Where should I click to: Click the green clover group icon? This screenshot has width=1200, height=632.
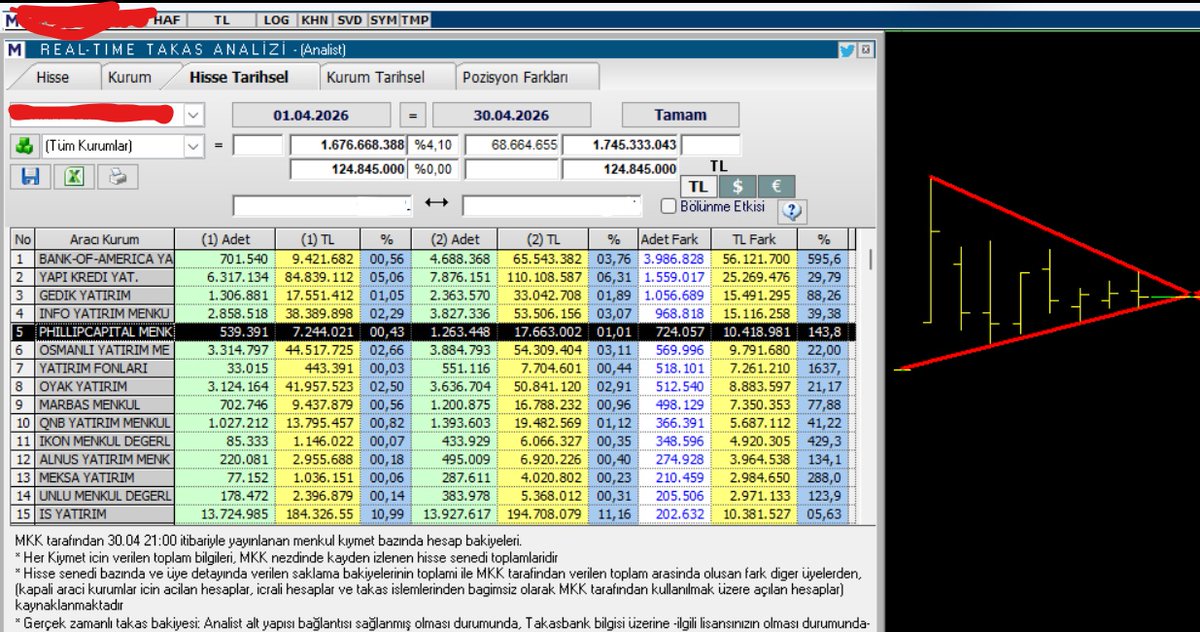coord(24,146)
